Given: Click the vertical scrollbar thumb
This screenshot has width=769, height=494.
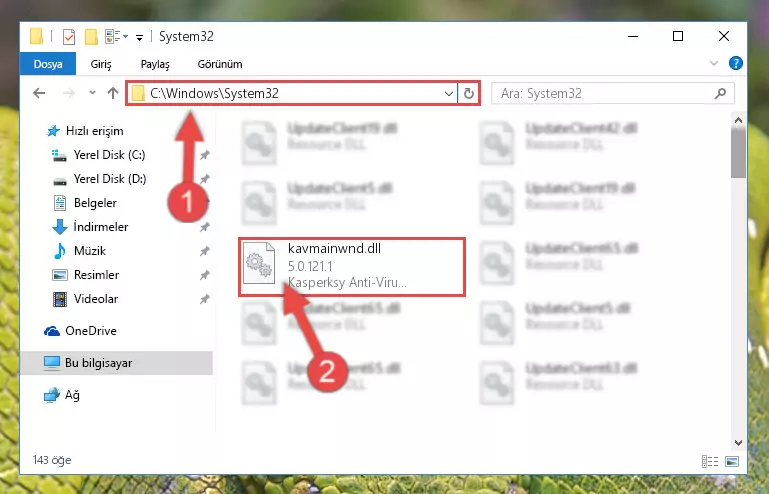Looking at the screenshot, I should 738,153.
